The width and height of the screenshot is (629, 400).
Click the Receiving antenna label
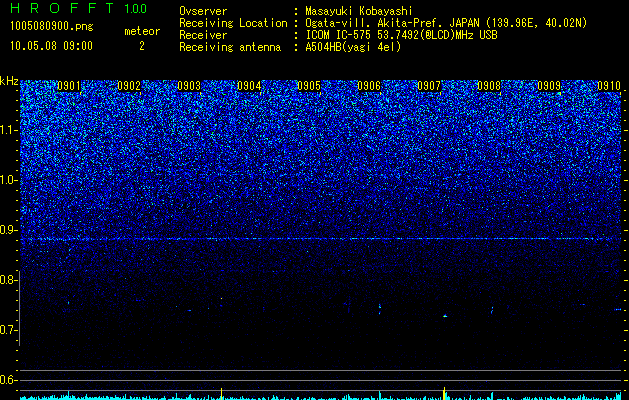click(x=230, y=47)
